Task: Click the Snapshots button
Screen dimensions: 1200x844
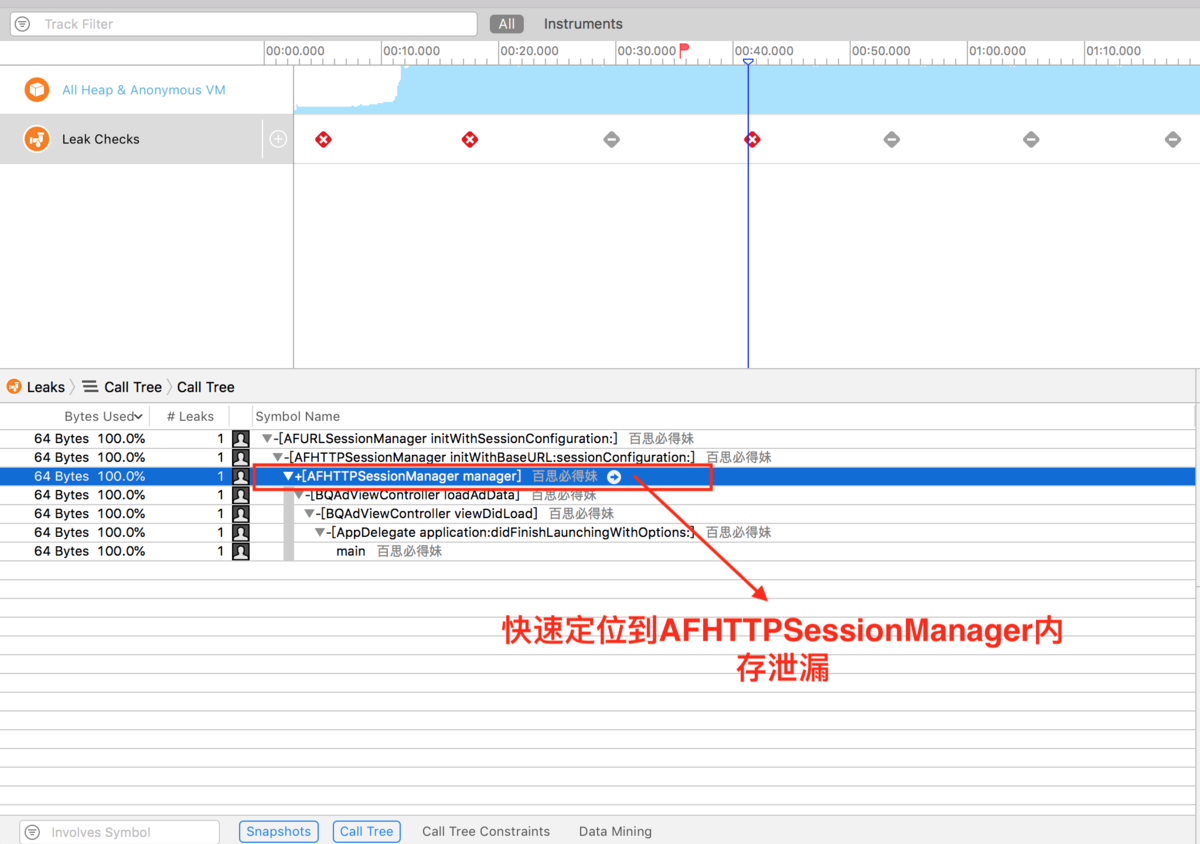Action: pyautogui.click(x=279, y=832)
